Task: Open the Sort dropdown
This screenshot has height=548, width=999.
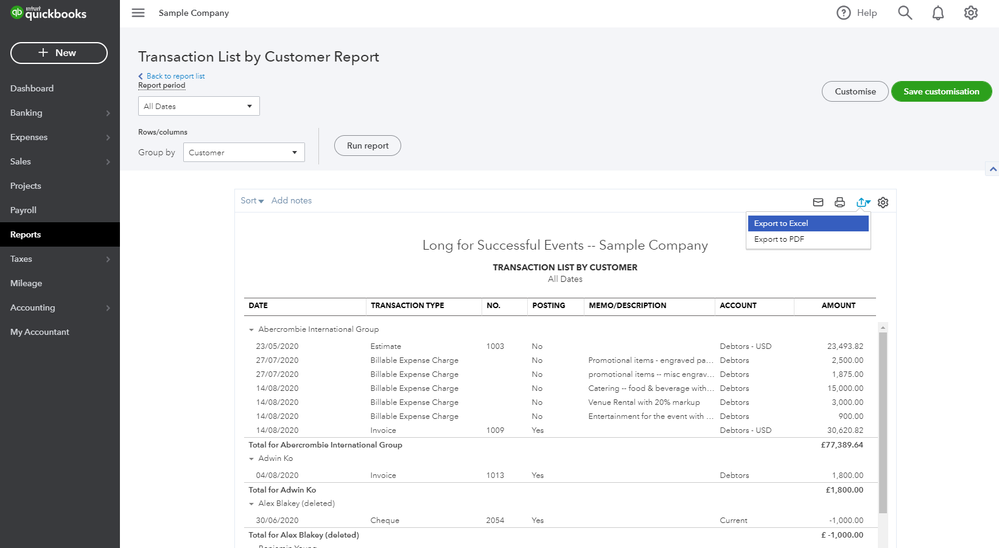Action: pyautogui.click(x=252, y=201)
